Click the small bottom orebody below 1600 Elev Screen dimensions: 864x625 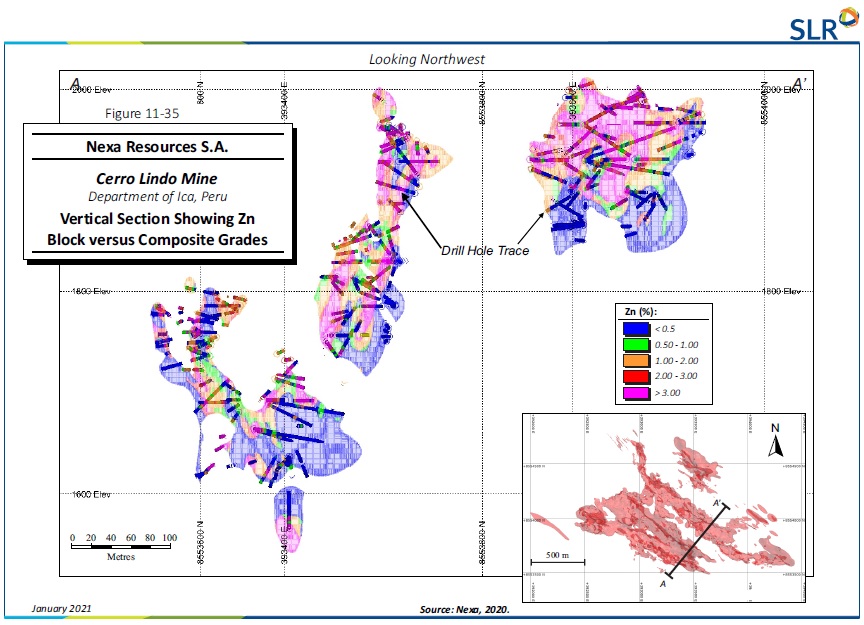289,519
